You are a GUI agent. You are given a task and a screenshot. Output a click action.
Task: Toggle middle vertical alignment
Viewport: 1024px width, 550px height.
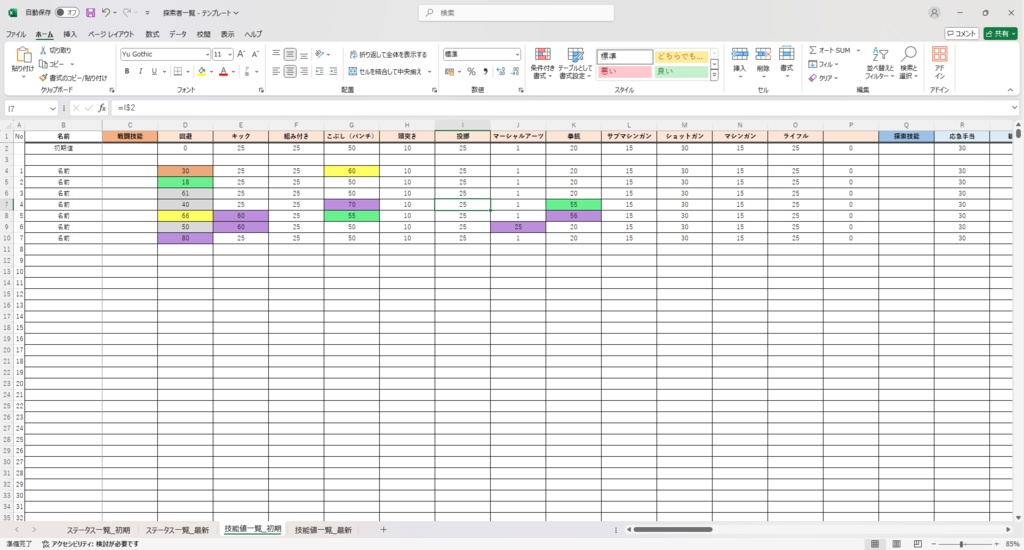(x=290, y=54)
